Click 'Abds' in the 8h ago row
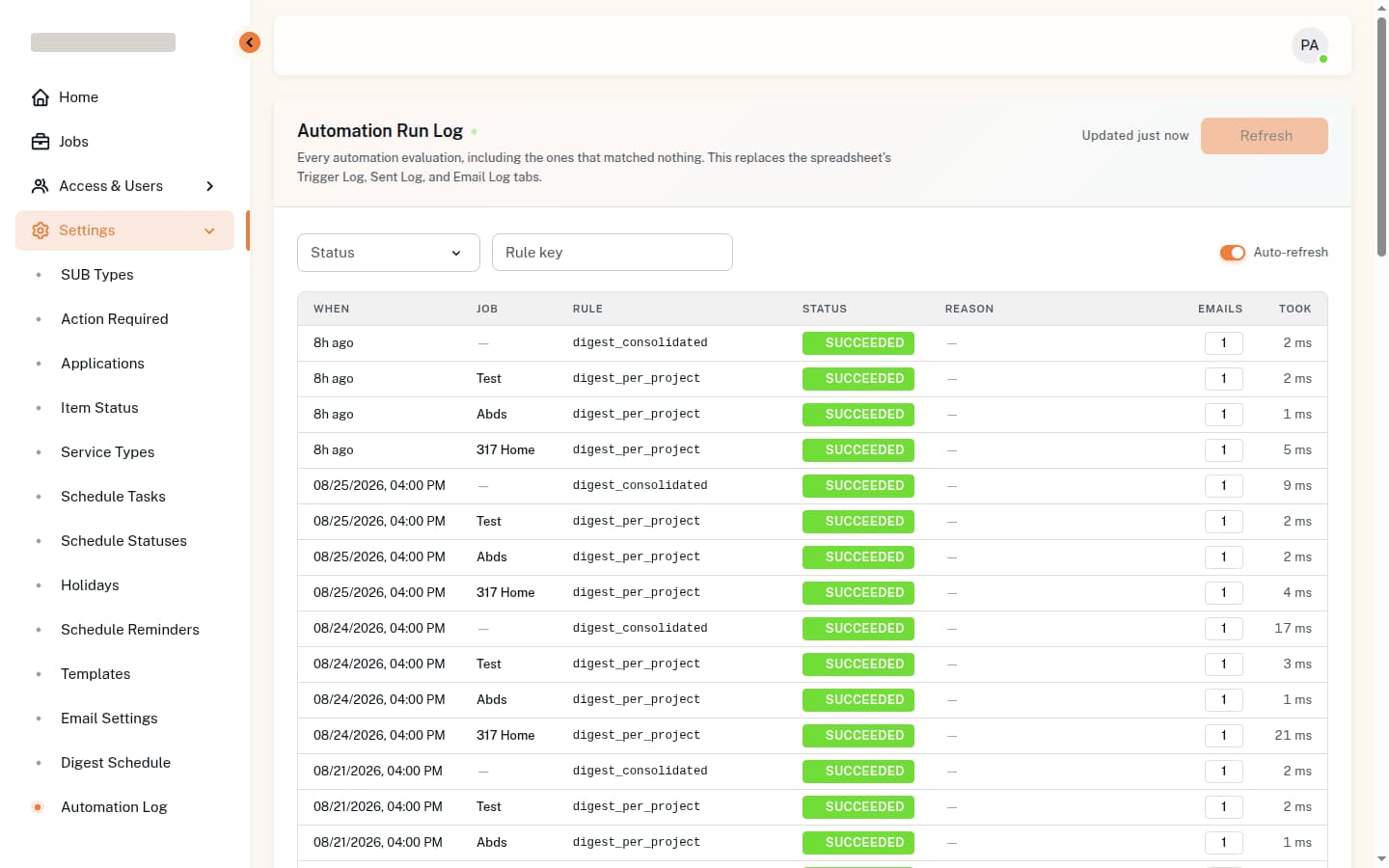 492,415
